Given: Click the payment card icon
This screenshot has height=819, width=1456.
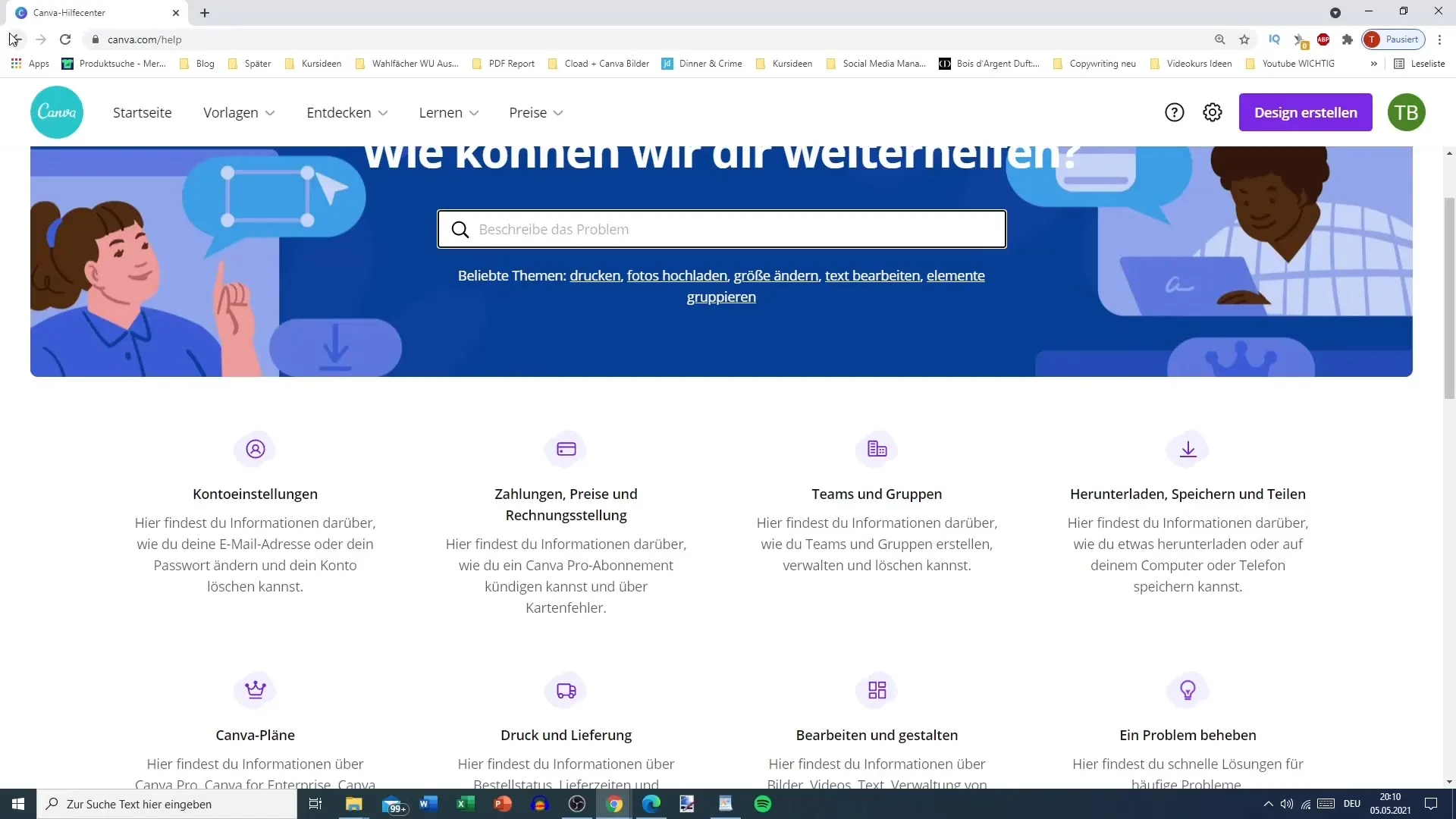Looking at the screenshot, I should [566, 449].
